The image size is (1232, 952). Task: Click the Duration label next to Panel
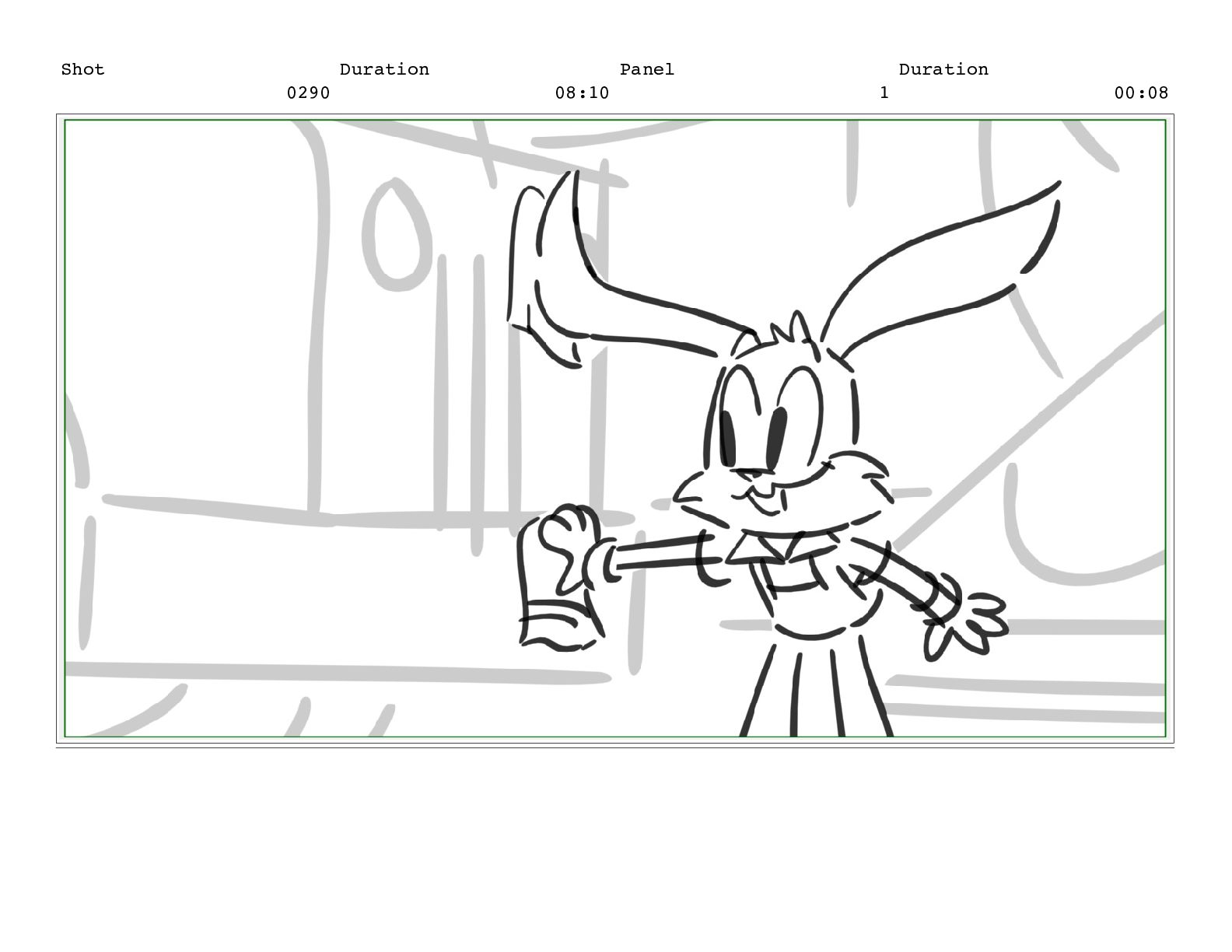[943, 69]
